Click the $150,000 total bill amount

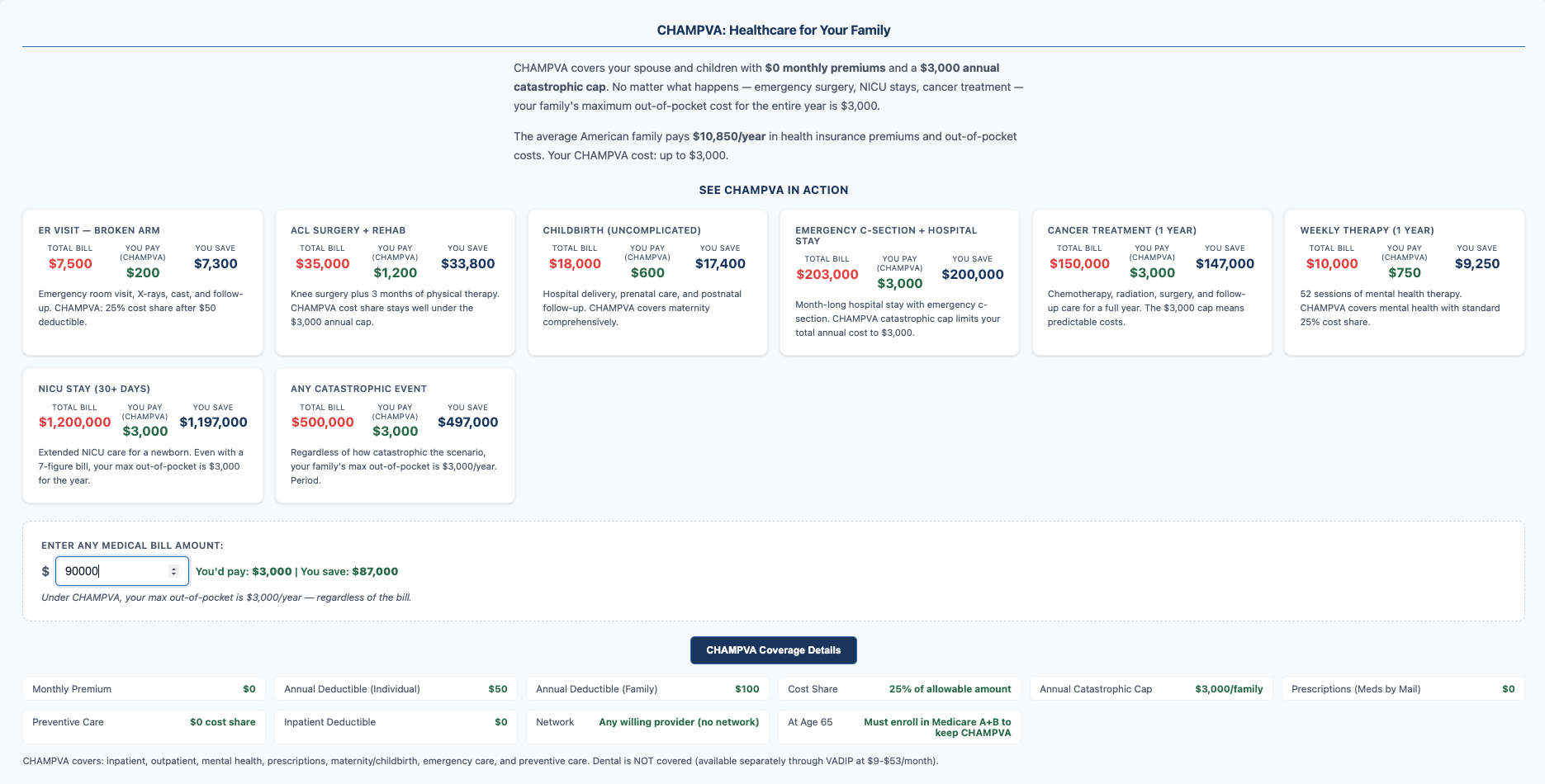pyautogui.click(x=1080, y=264)
